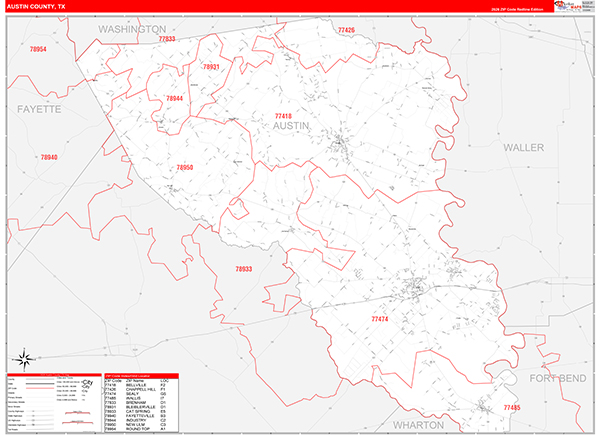
Task: Click the 77418 ZIP code label
Action: 283,116
